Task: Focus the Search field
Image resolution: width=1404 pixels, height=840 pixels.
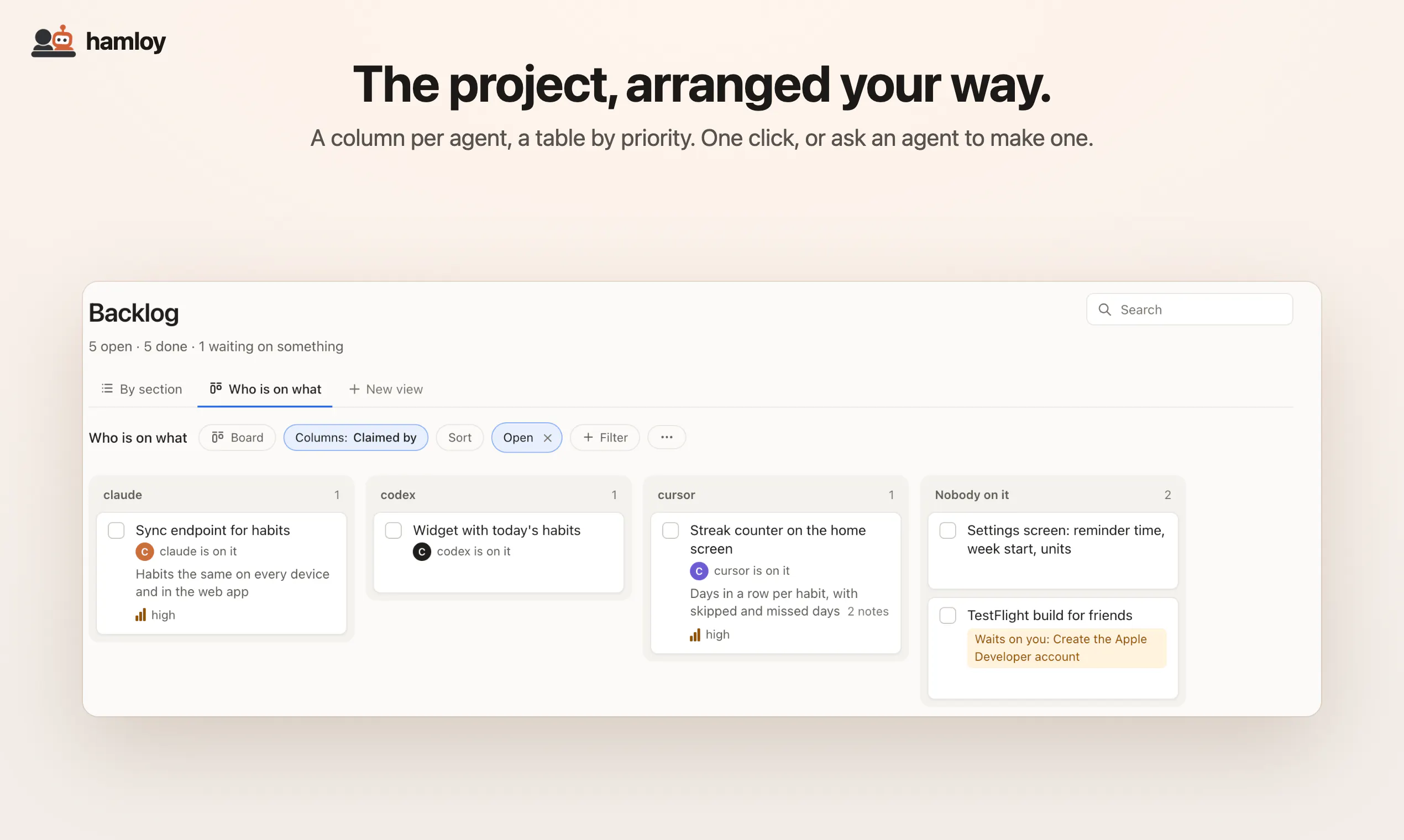Action: (x=1190, y=309)
